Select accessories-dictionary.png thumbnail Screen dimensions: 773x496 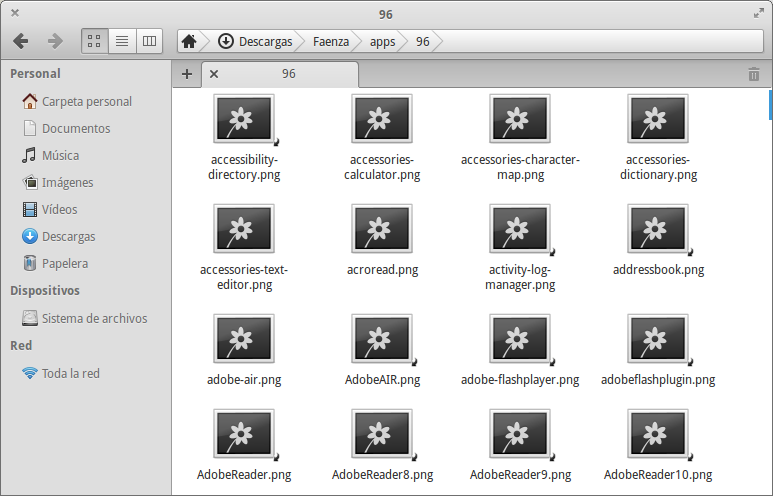pos(658,119)
